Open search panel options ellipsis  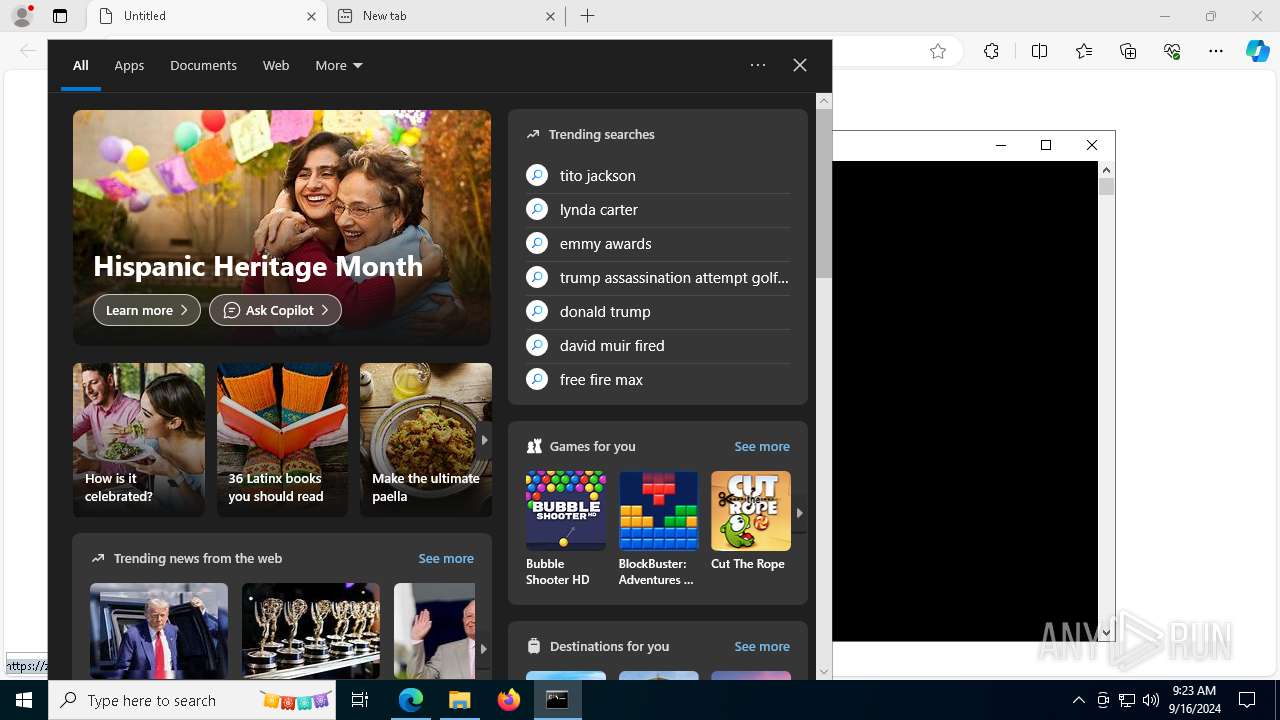coord(758,65)
